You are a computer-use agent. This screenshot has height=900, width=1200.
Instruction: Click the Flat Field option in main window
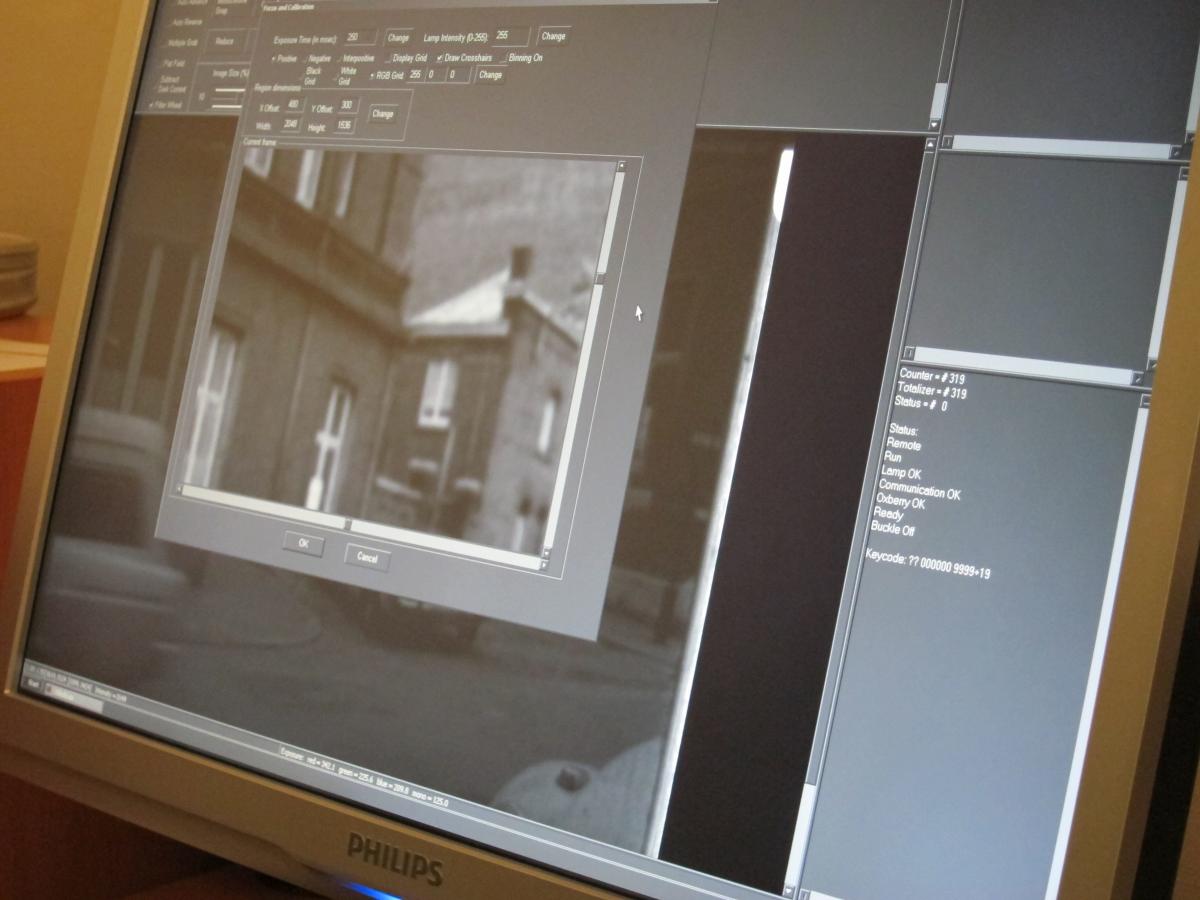[x=173, y=63]
